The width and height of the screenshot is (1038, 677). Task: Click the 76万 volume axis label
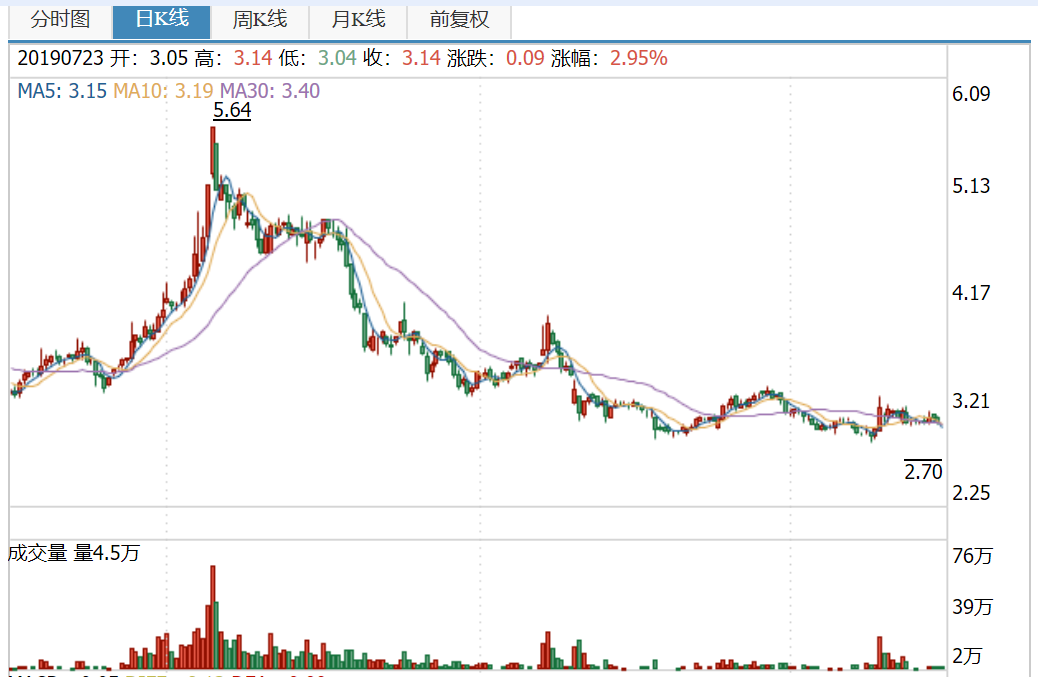coord(972,555)
